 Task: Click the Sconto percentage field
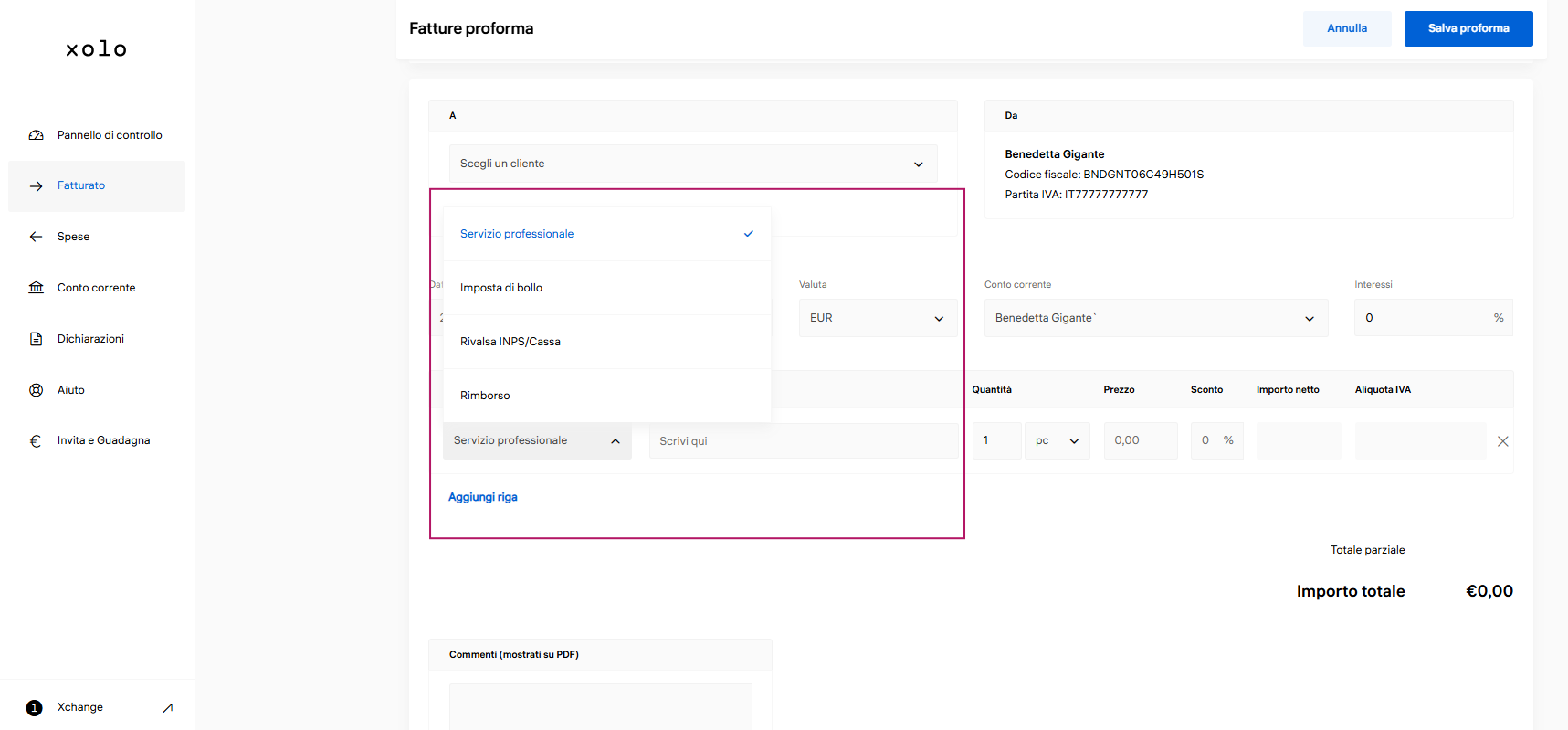(x=1216, y=440)
